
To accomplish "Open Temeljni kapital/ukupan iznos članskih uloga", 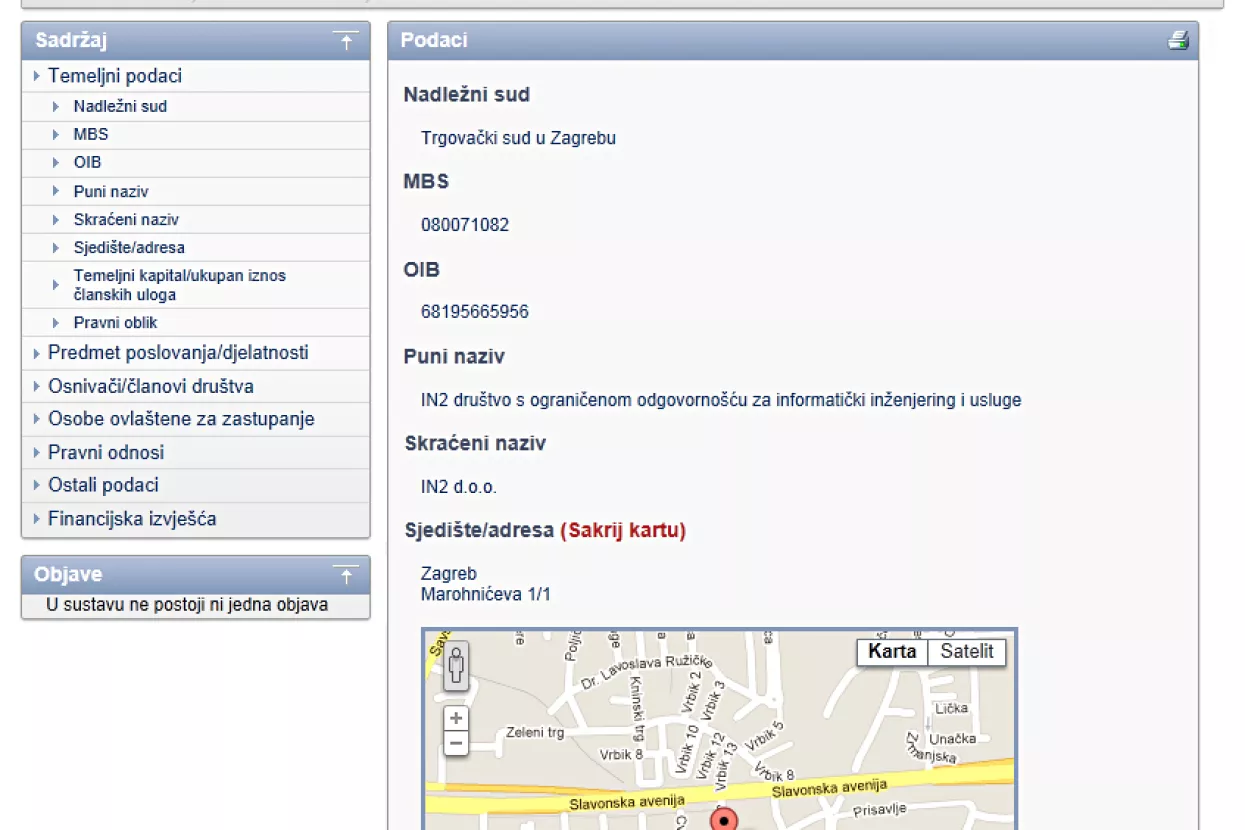I will coord(180,285).
